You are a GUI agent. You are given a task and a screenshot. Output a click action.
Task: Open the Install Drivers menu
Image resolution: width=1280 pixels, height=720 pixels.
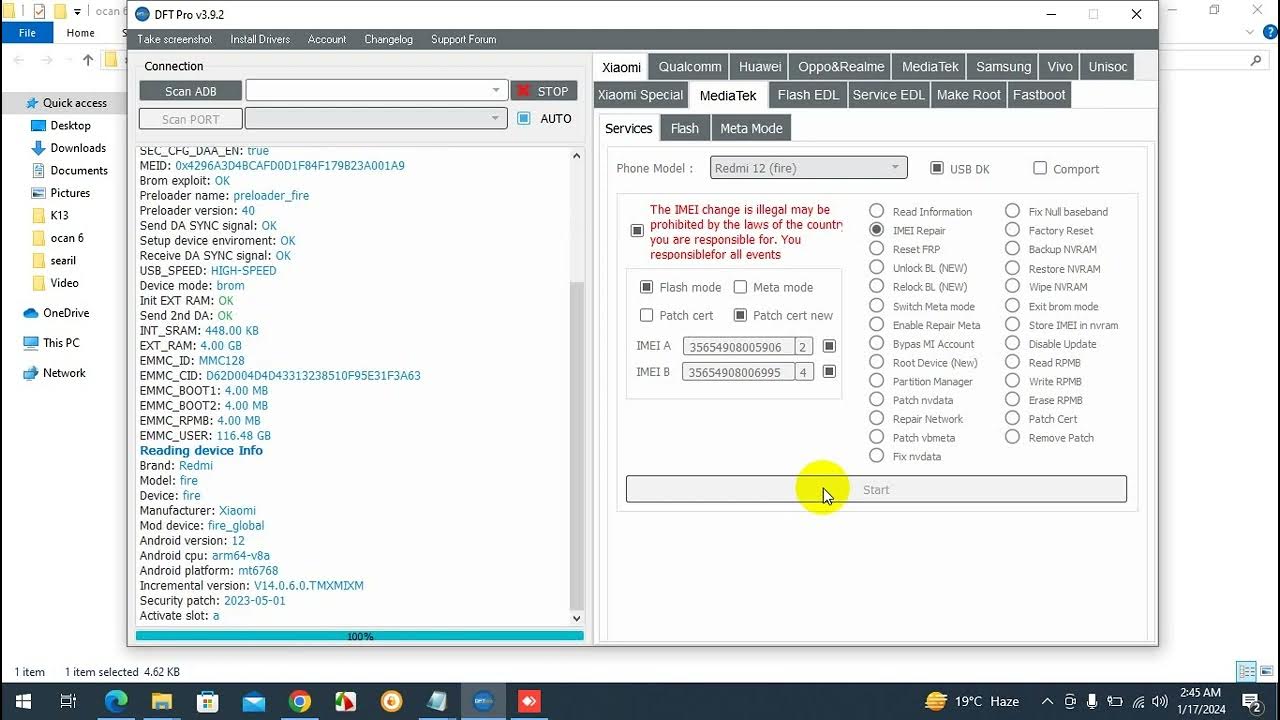(x=260, y=40)
